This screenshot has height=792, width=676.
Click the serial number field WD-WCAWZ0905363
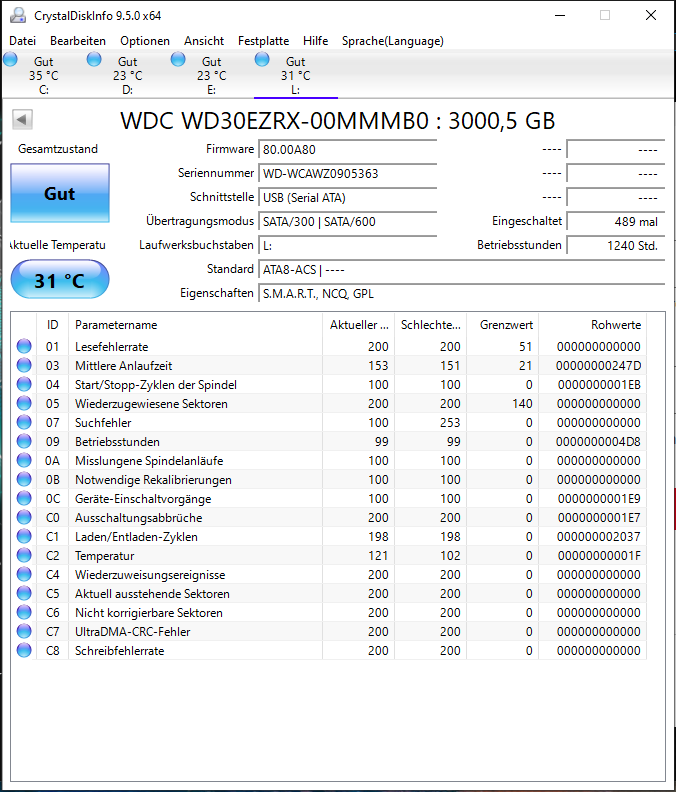[348, 174]
